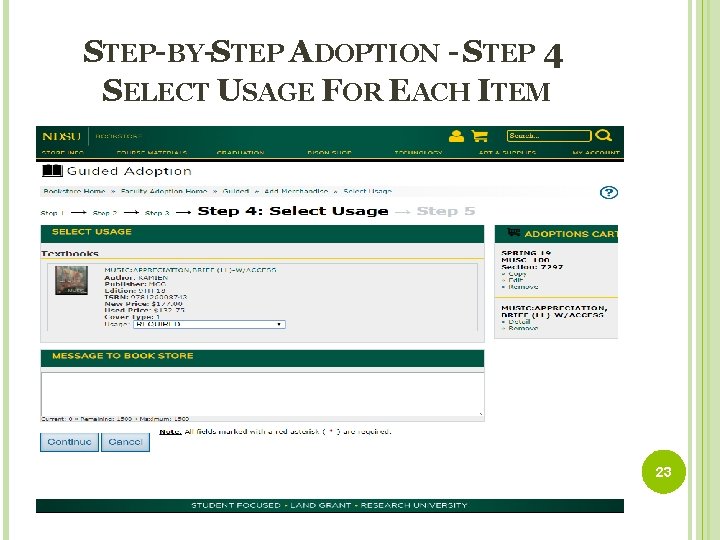Click the Step 5 label

446,211
